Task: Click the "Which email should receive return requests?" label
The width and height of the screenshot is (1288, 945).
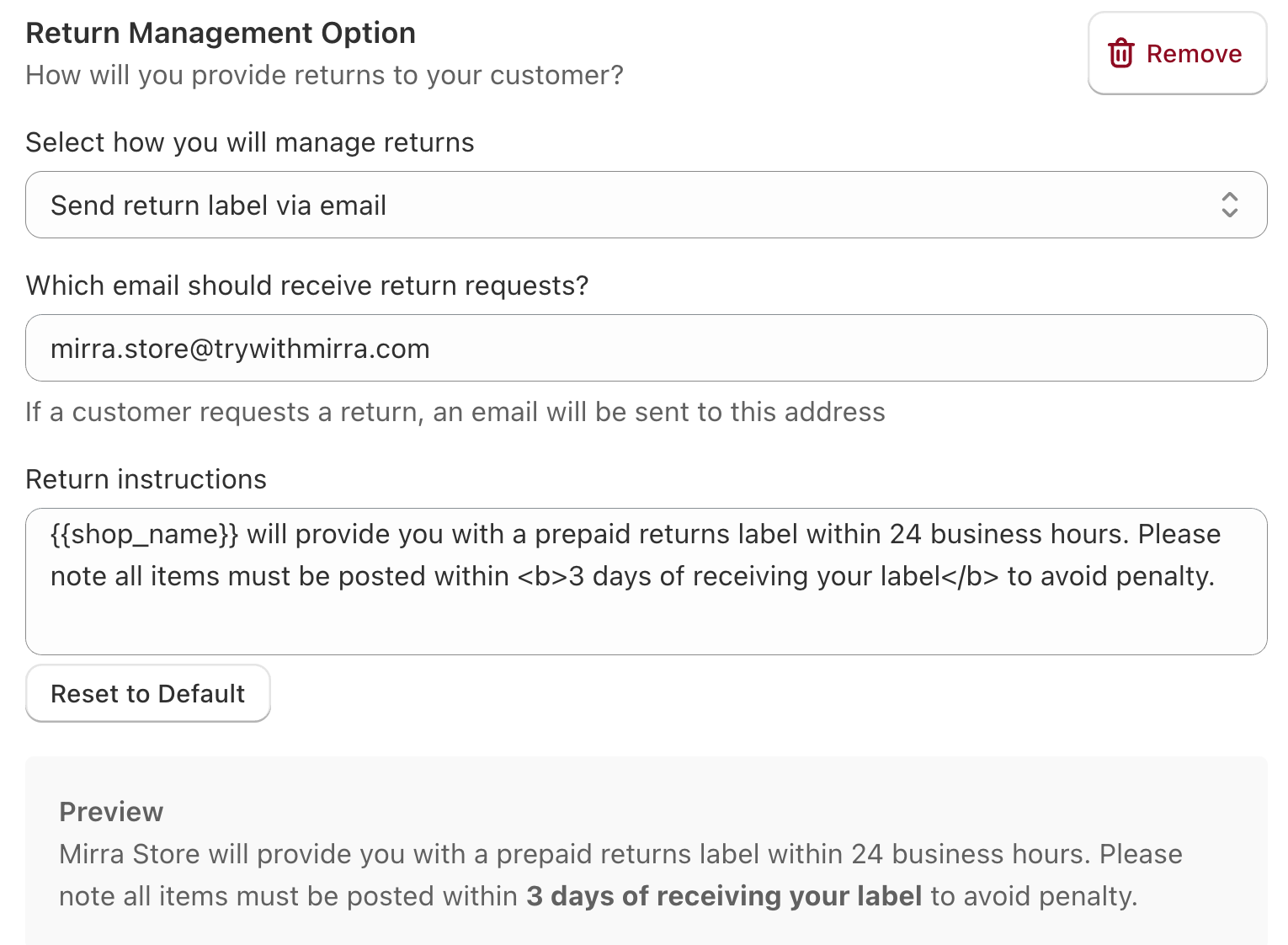Action: tap(307, 286)
